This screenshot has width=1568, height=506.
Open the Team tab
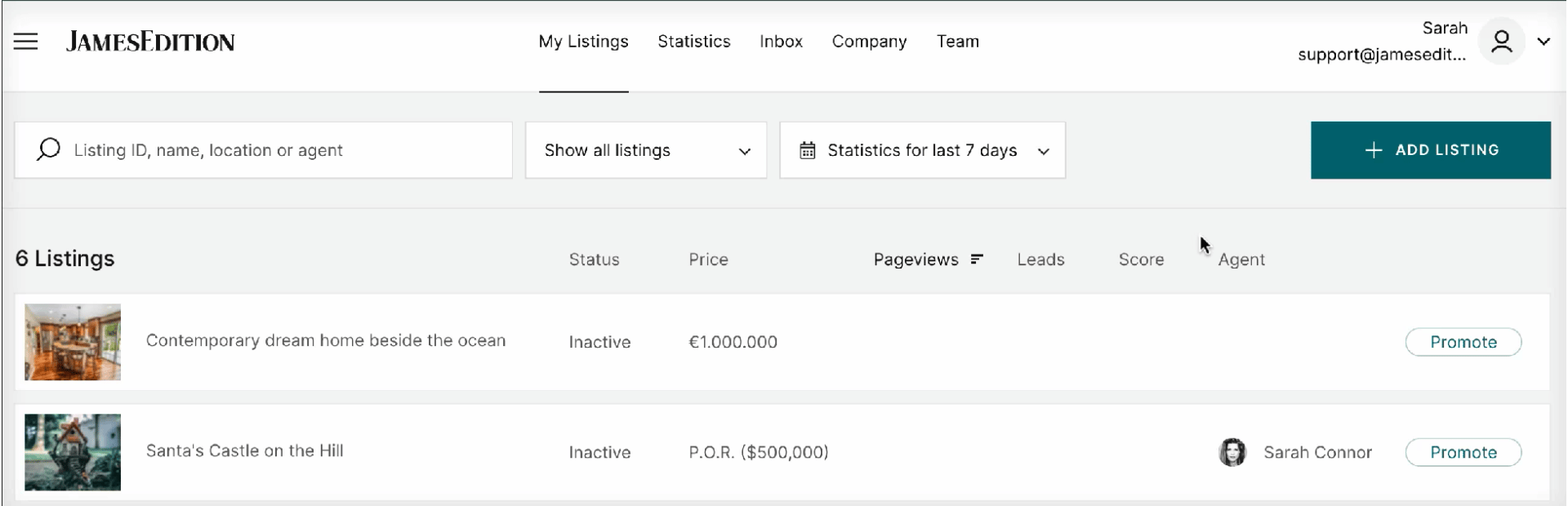click(958, 42)
